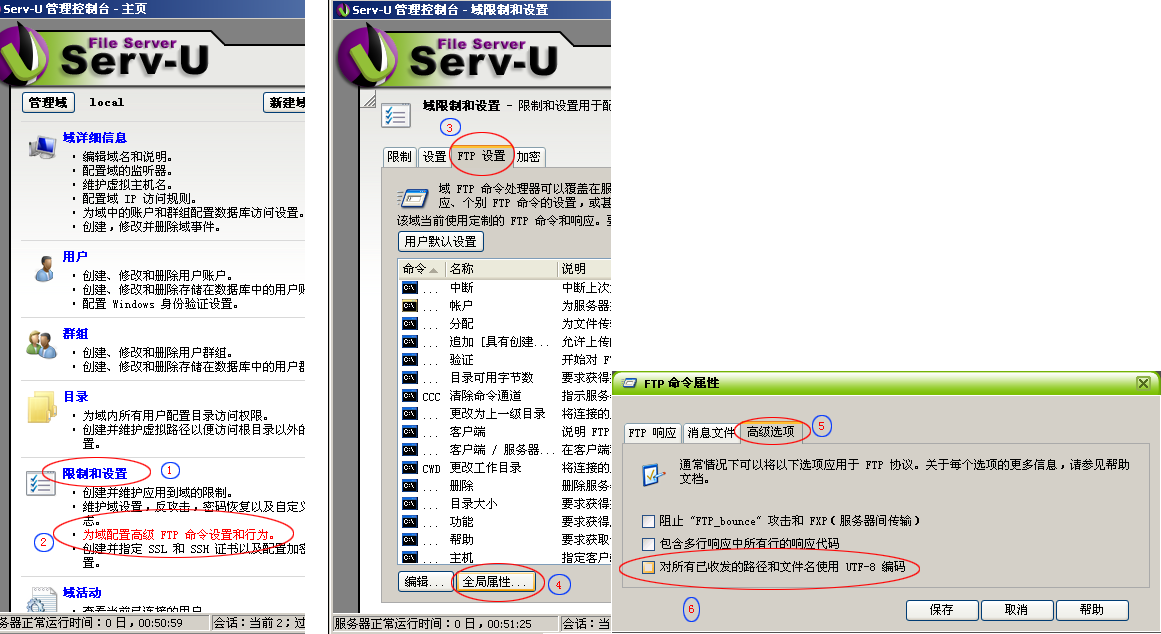The width and height of the screenshot is (1161, 634).
Task: Click the 用户默认设置 button
Action: (x=441, y=241)
